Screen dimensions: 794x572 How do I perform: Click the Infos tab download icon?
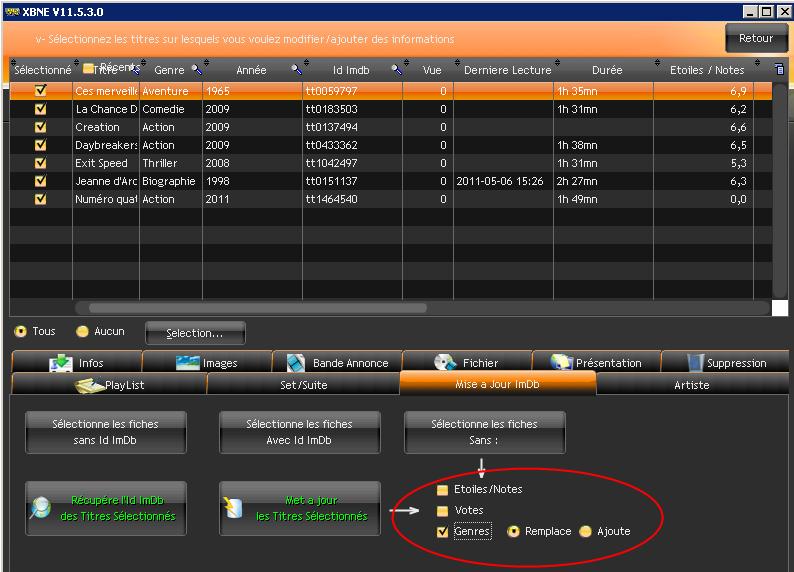(61, 362)
